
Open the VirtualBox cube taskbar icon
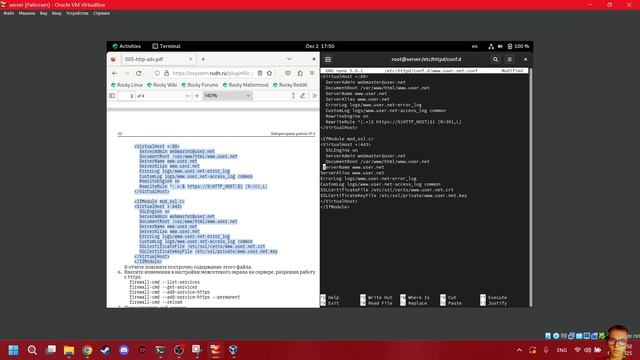(x=233, y=350)
